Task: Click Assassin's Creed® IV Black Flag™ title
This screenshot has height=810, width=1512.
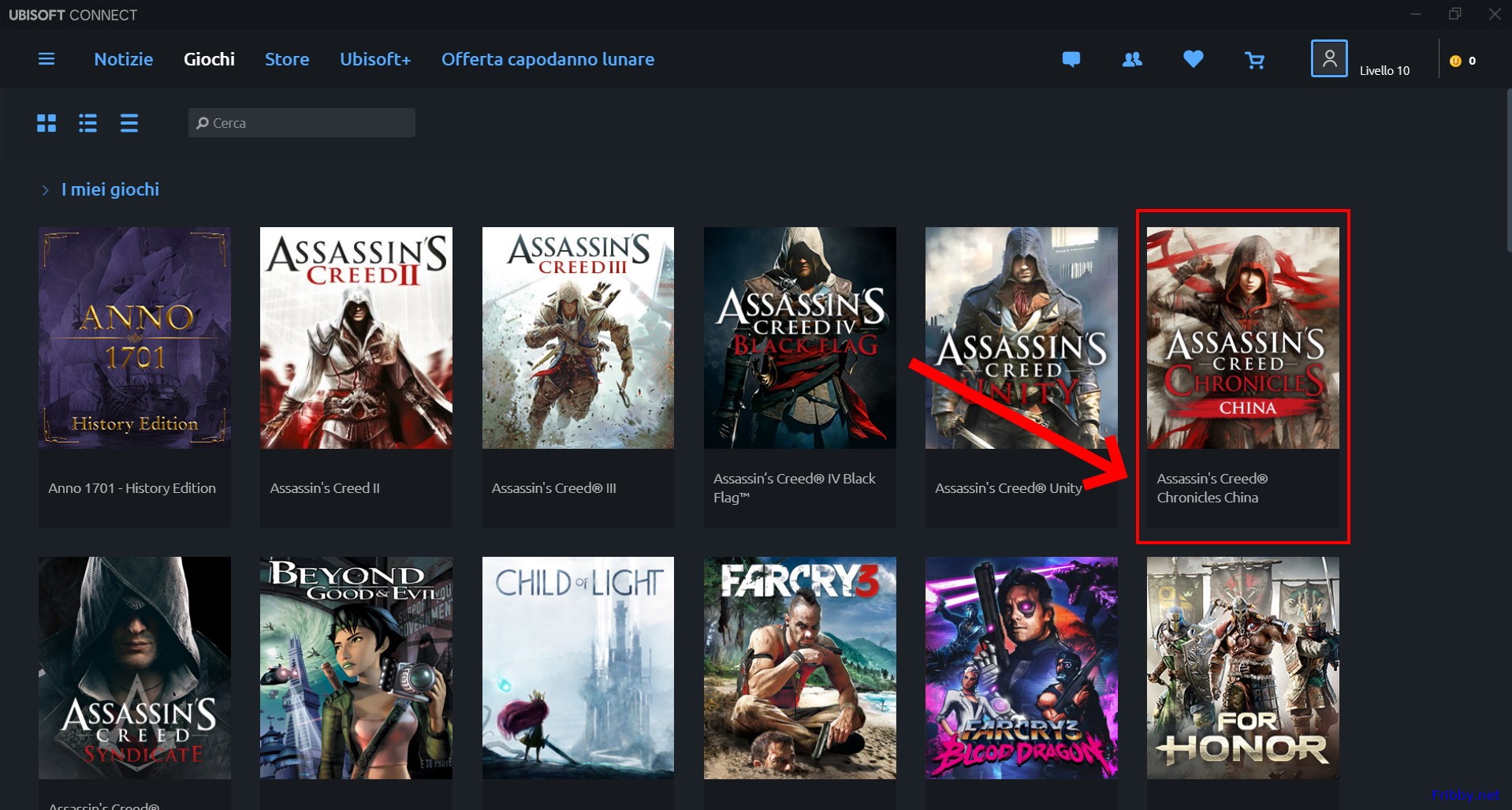Action: point(795,488)
